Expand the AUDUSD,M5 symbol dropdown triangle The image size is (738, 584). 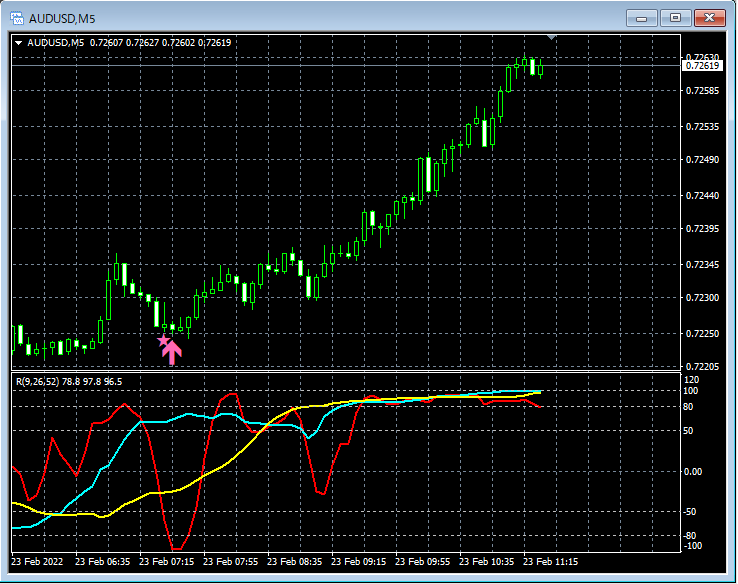(x=19, y=43)
